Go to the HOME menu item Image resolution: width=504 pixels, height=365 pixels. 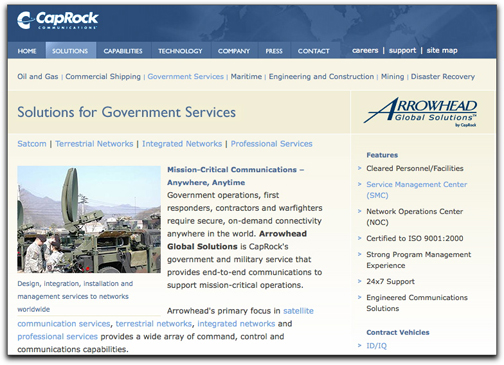pyautogui.click(x=27, y=51)
